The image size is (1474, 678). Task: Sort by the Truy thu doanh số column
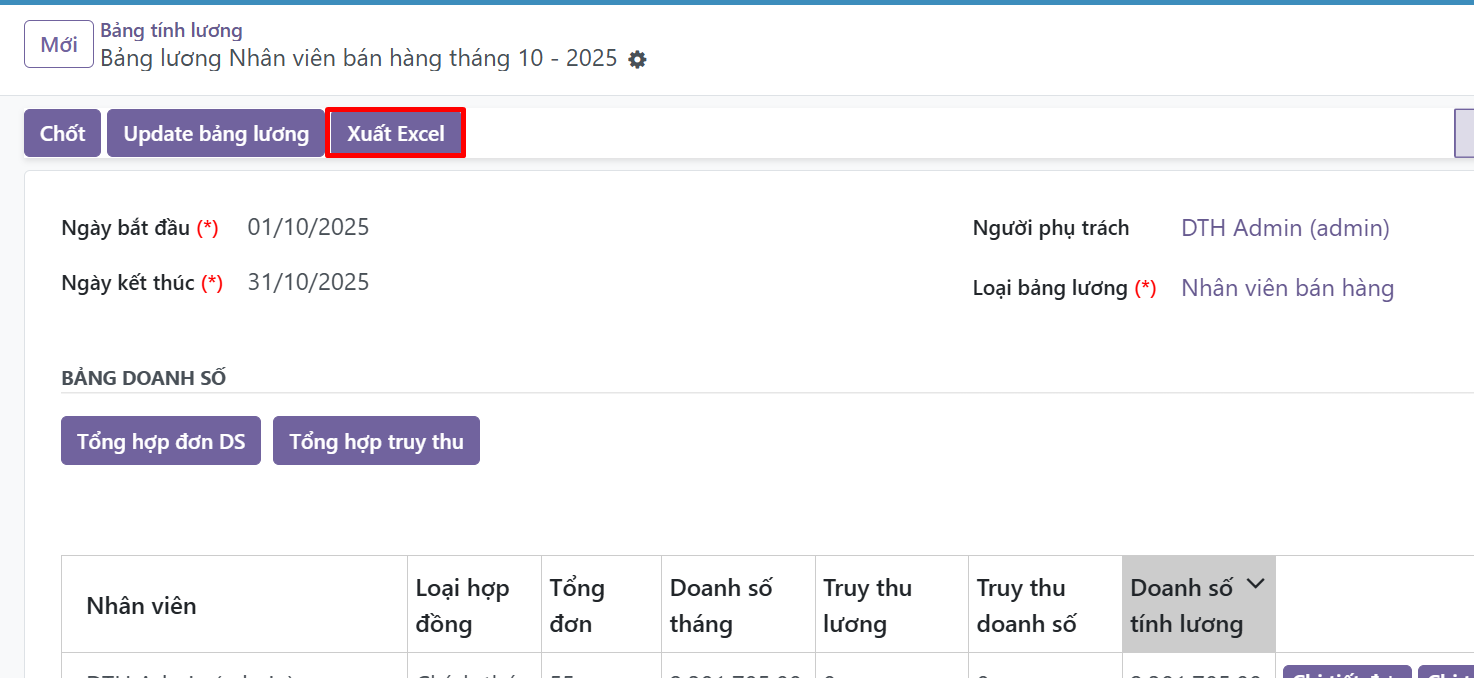click(1026, 606)
